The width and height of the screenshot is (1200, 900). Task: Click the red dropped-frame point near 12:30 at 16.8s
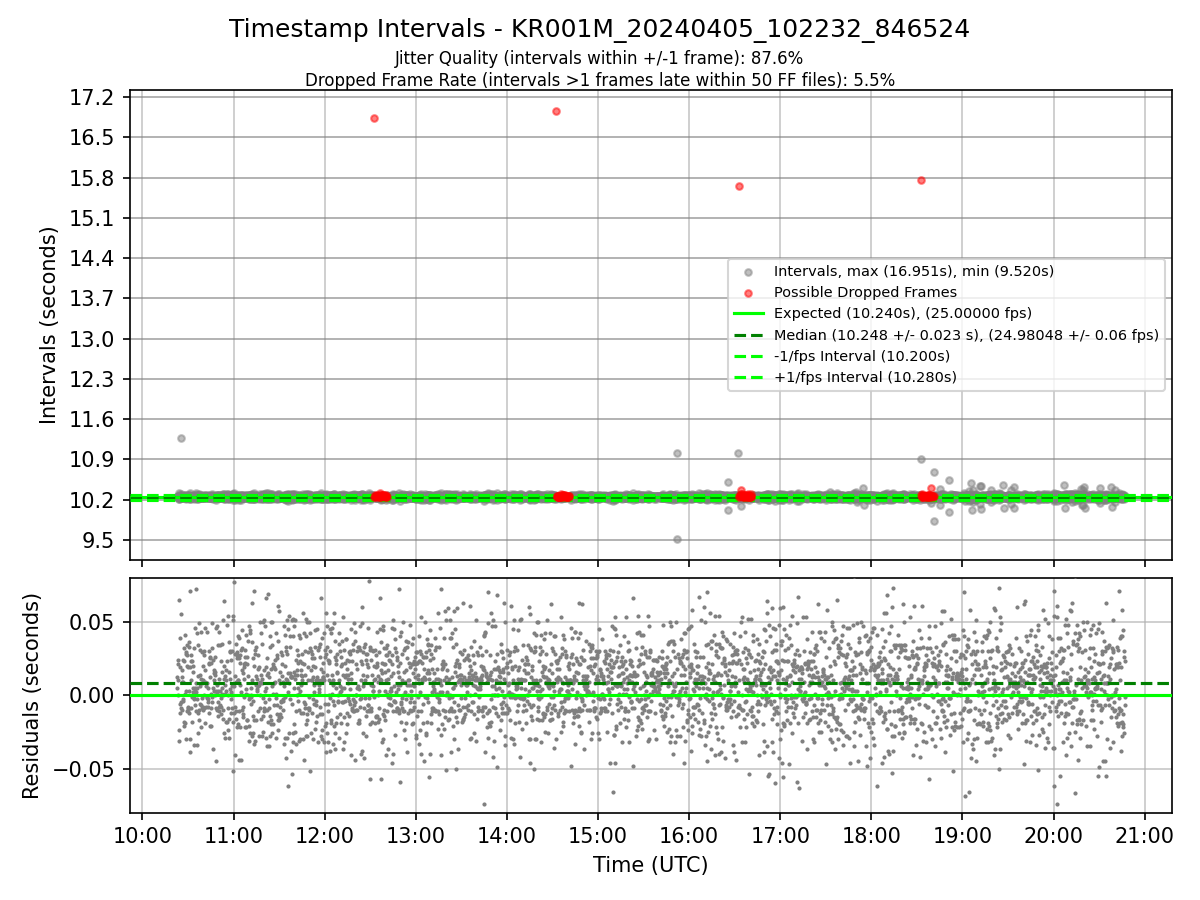(x=374, y=118)
